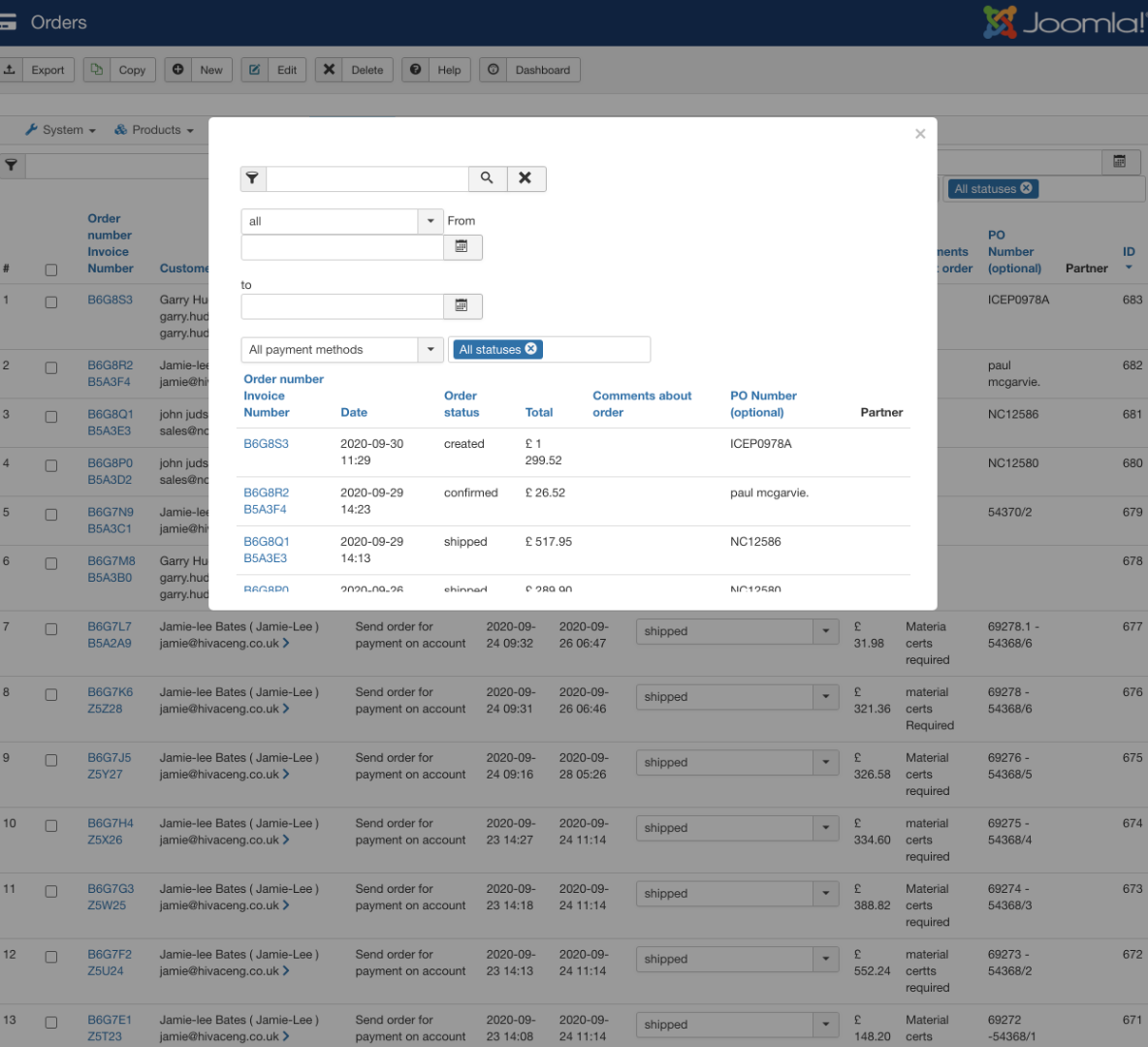The height and width of the screenshot is (1047, 1148).
Task: Open shipped status dropdown for order B6G7K6
Action: coord(825,697)
